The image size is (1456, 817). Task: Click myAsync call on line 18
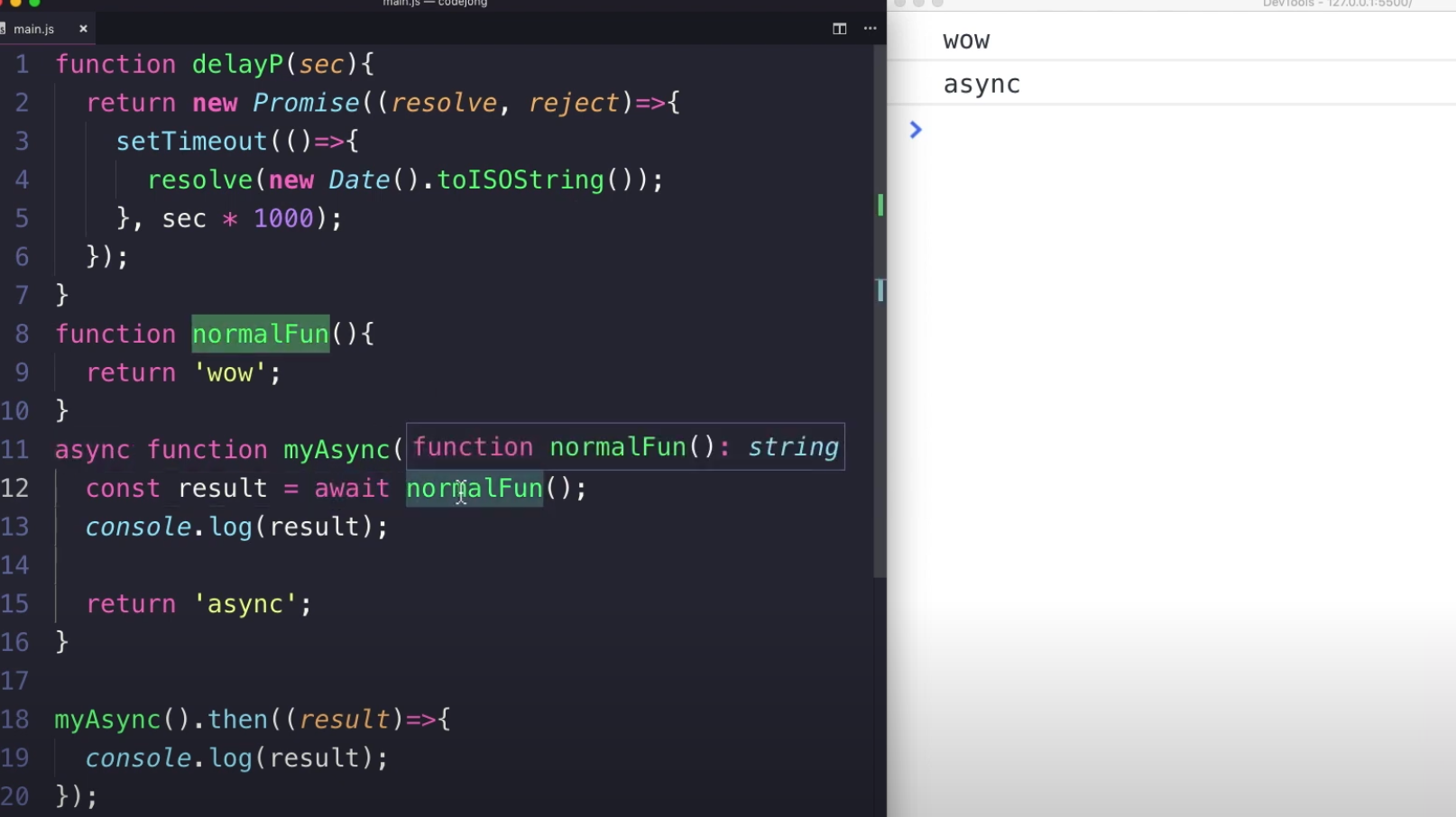pos(107,720)
